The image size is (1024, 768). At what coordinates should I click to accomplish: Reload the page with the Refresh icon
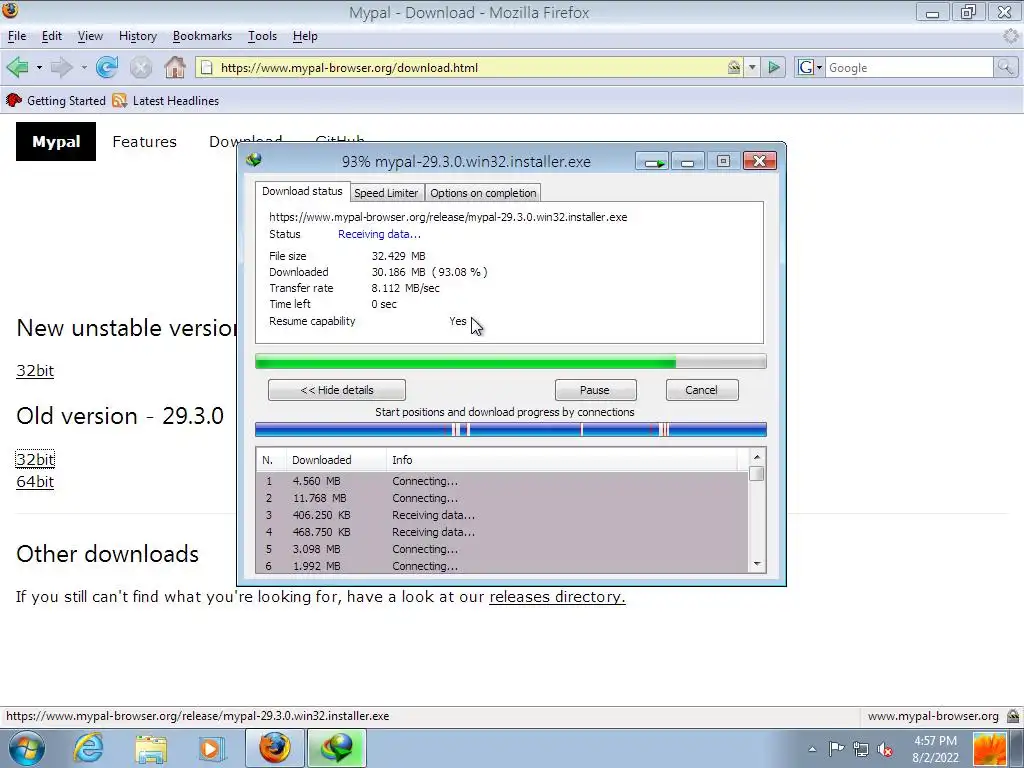pos(106,67)
